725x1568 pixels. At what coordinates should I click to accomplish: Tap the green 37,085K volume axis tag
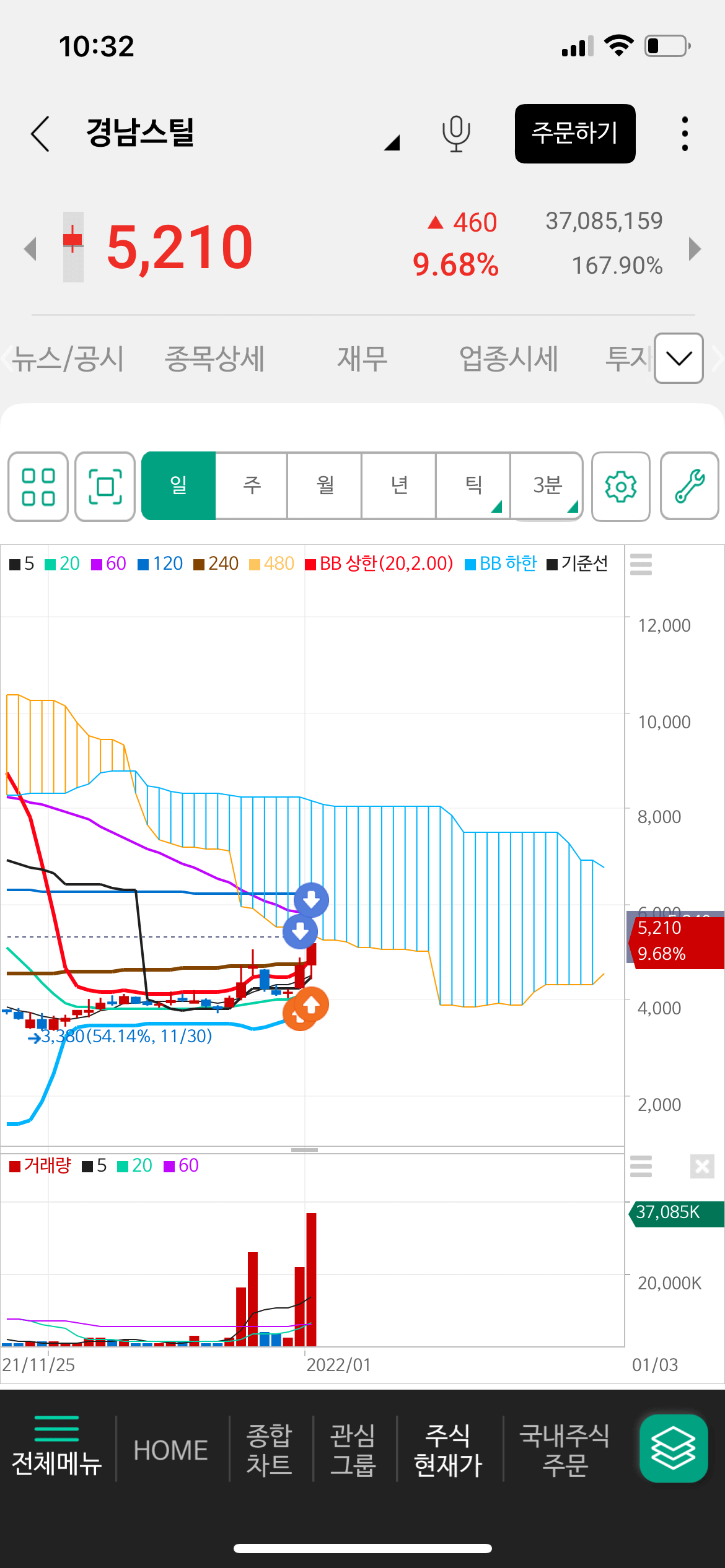click(676, 1213)
